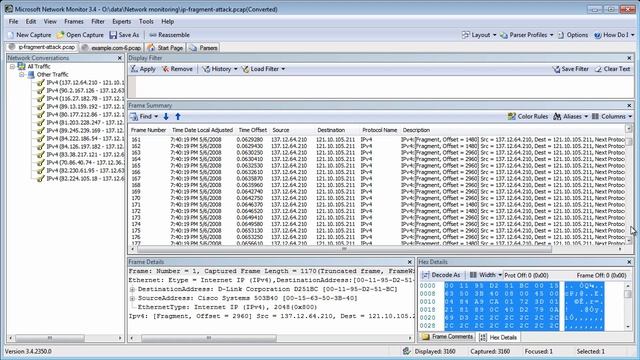Close the Network Conversations pane

(x=120, y=58)
